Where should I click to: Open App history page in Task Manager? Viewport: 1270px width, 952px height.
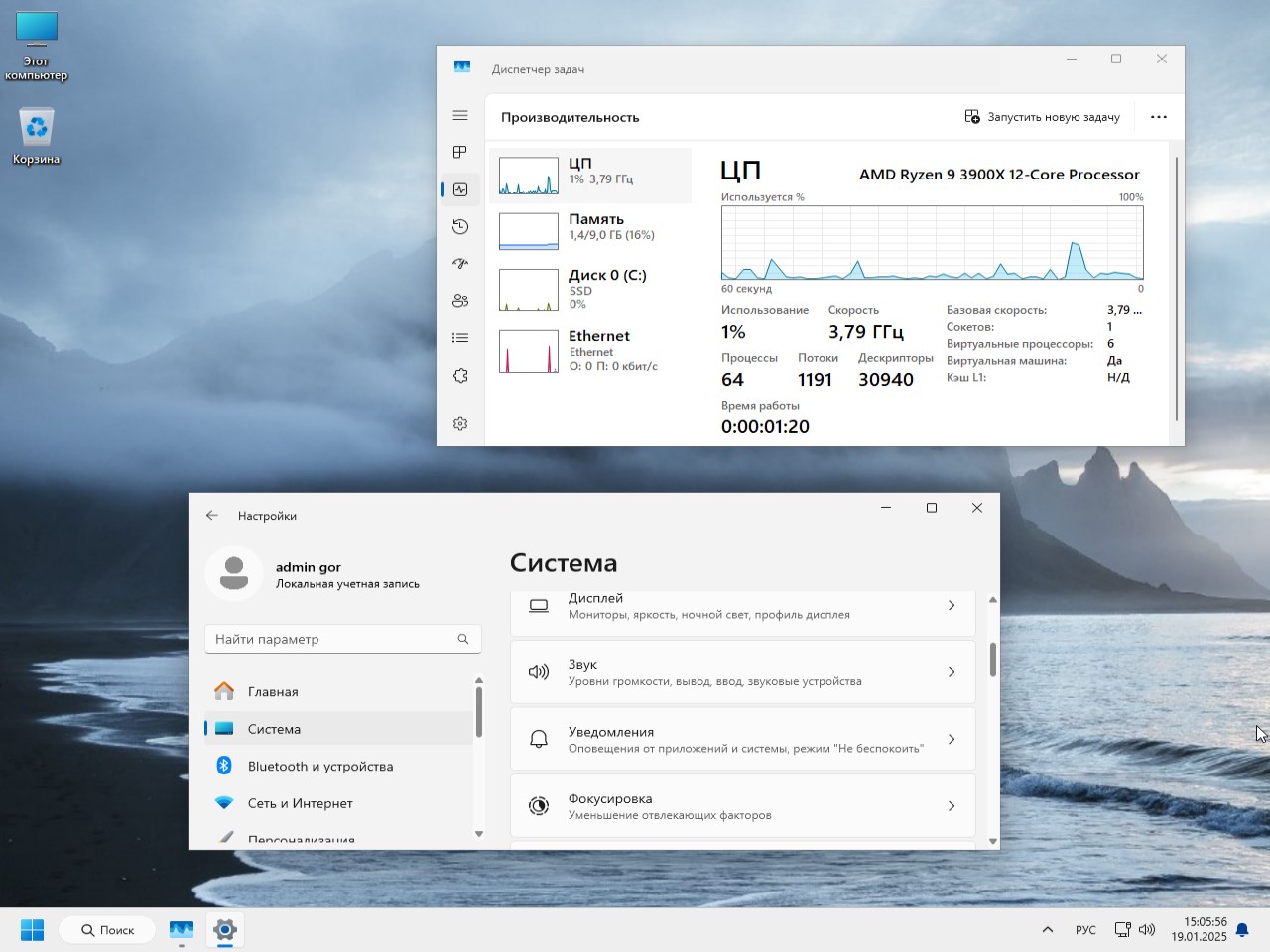click(460, 227)
